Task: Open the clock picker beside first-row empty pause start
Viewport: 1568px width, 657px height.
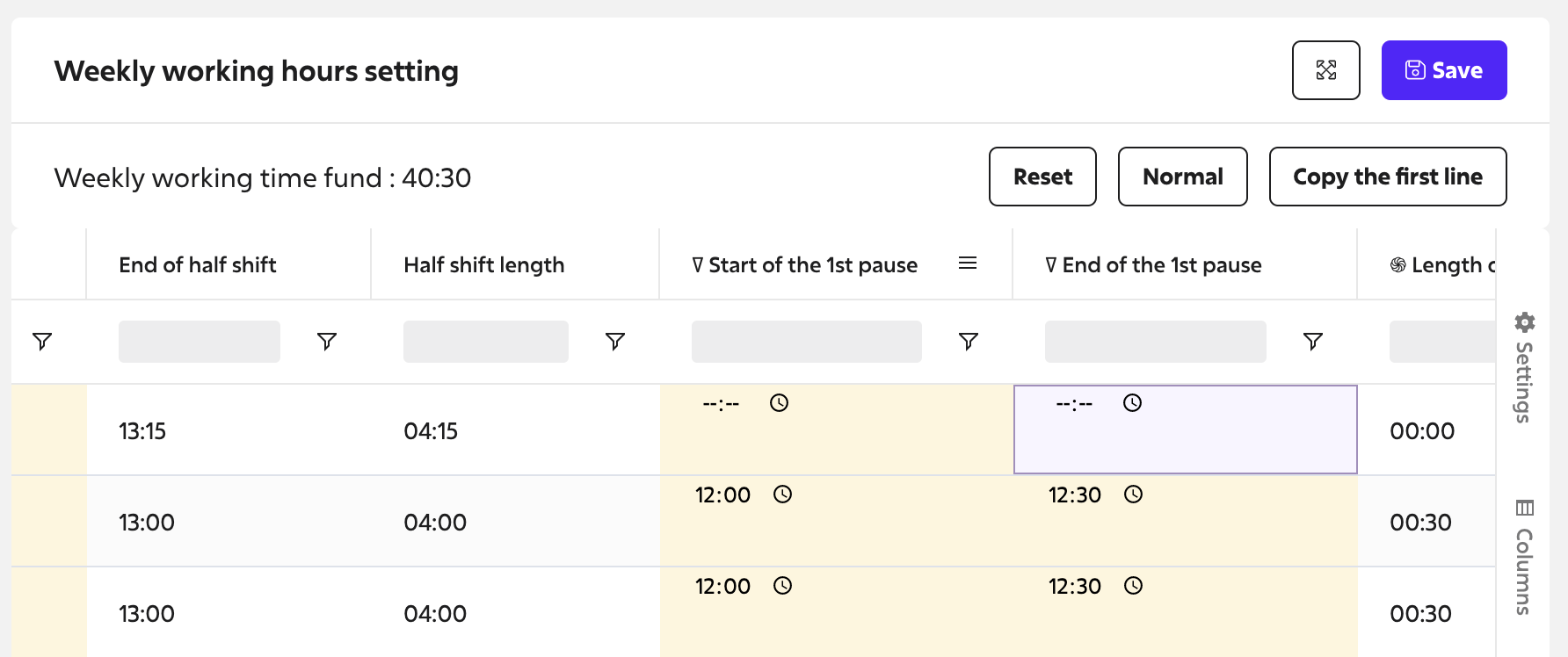Action: coord(780,403)
